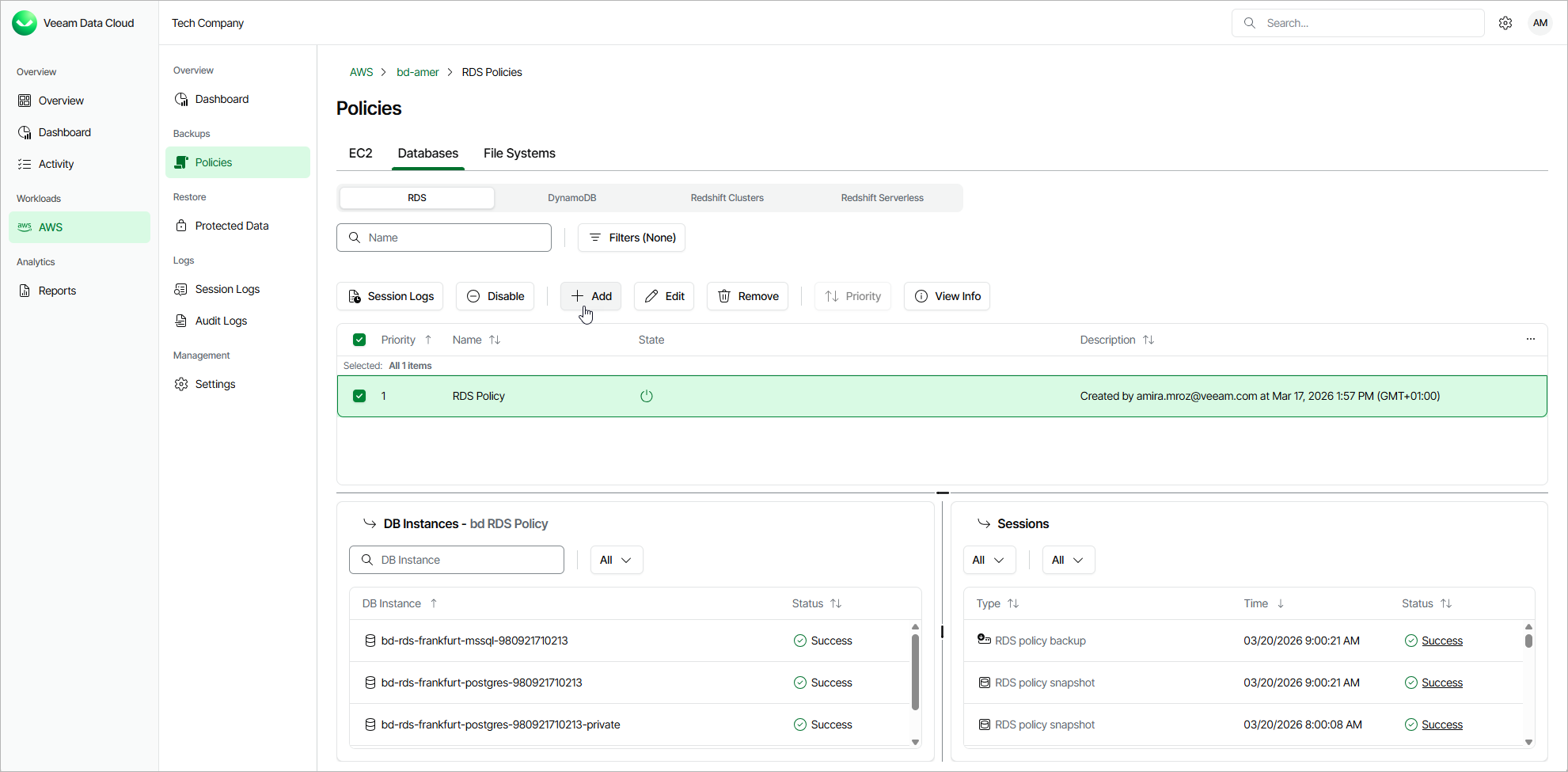The width and height of the screenshot is (1568, 772).
Task: Click the bd-amer breadcrumb link
Action: pyautogui.click(x=418, y=72)
